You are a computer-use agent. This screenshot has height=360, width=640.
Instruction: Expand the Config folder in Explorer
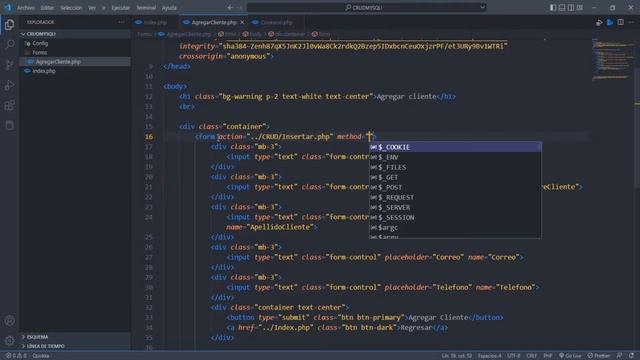point(75,43)
